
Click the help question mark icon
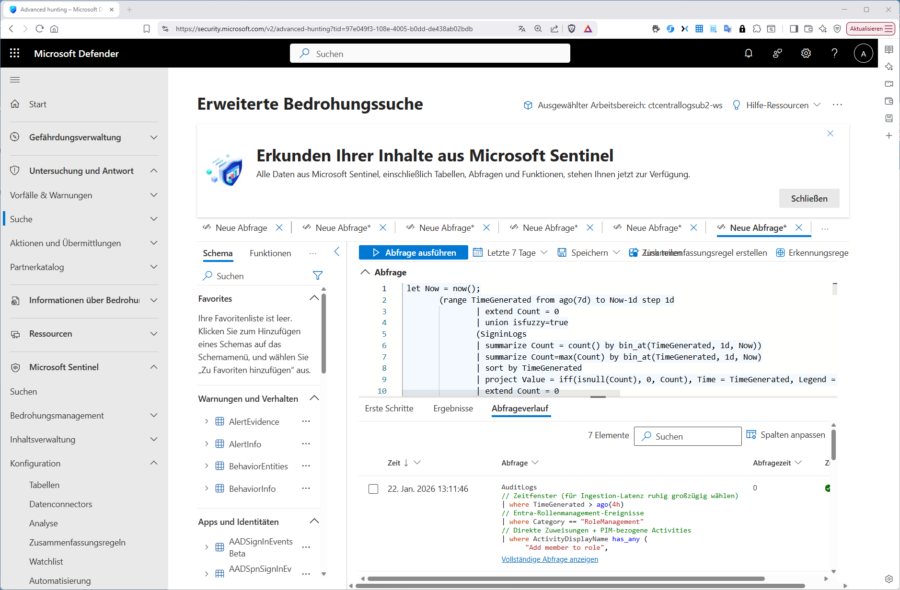click(x=834, y=53)
